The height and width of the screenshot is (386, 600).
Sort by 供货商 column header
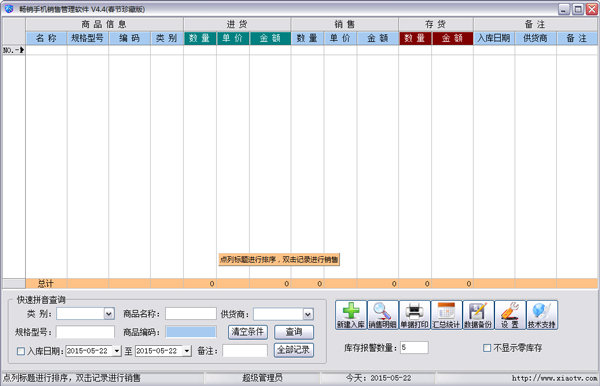coord(535,38)
